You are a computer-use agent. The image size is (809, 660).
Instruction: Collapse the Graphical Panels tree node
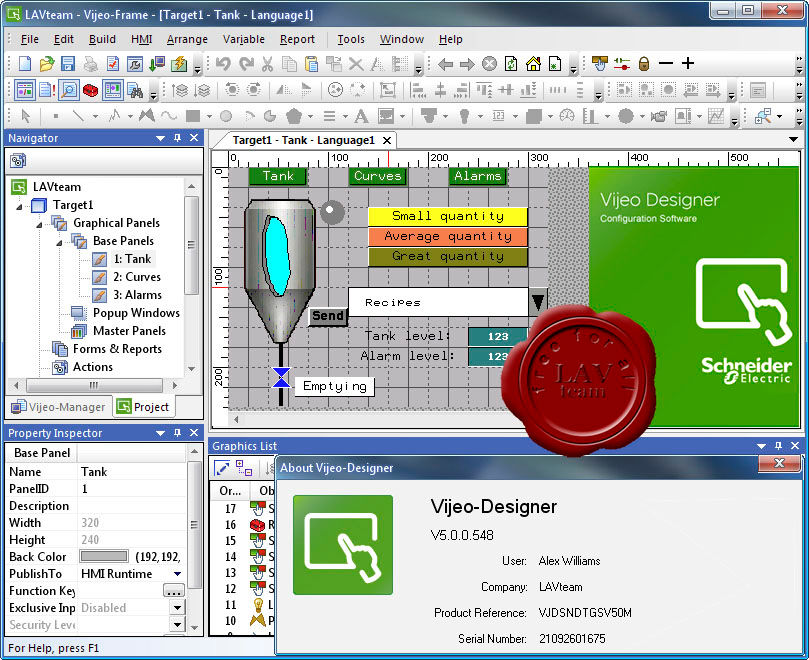coord(39,224)
